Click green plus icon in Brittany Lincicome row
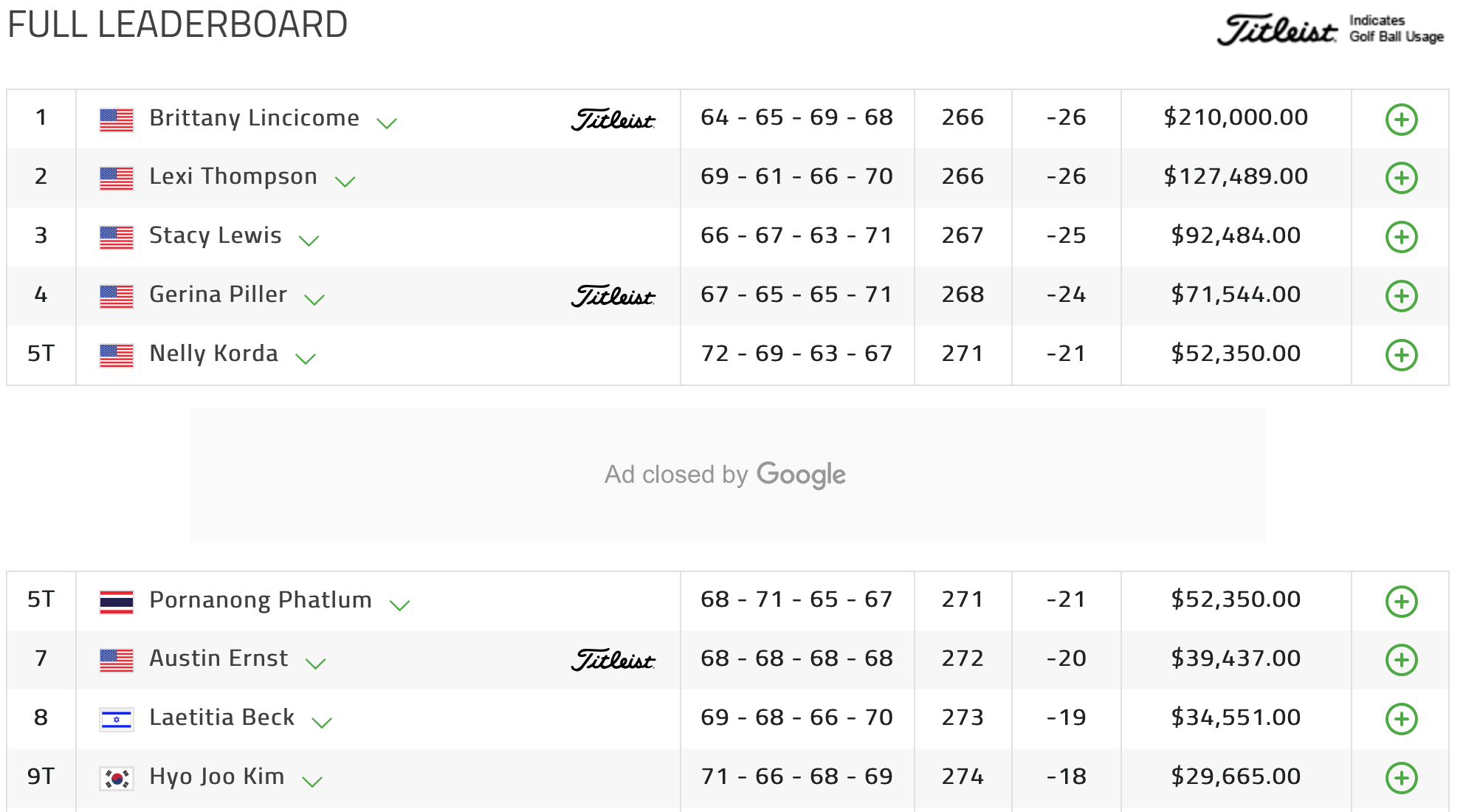This screenshot has width=1463, height=812. [1401, 120]
